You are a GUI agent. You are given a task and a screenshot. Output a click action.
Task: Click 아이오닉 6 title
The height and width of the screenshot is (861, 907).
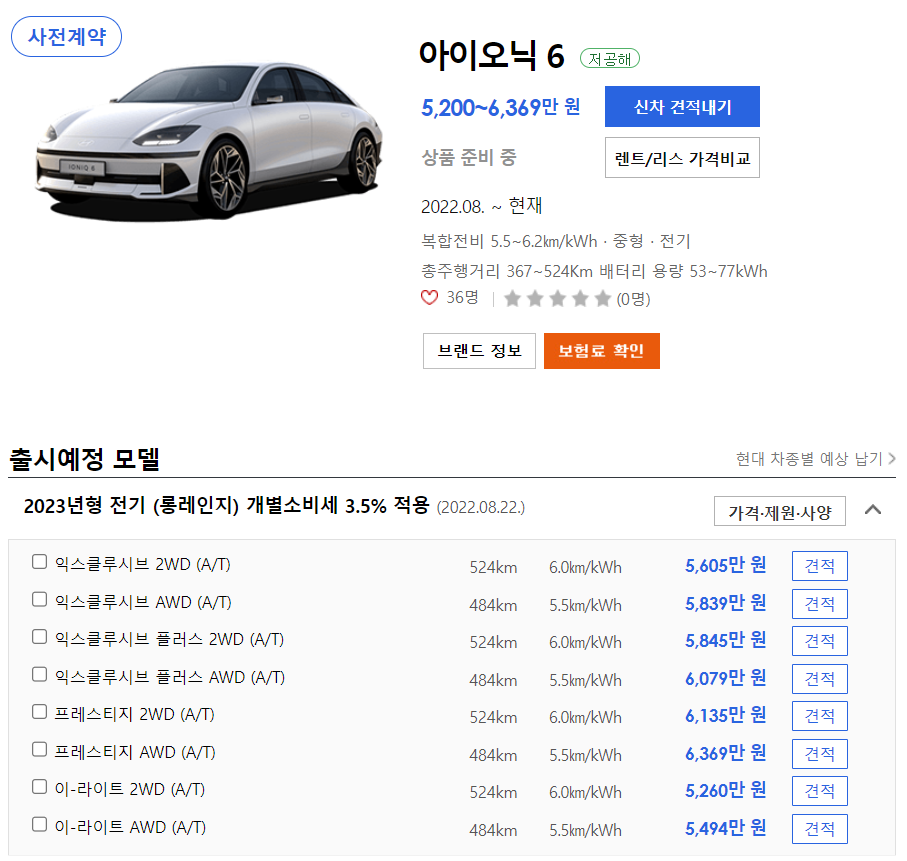tap(491, 56)
